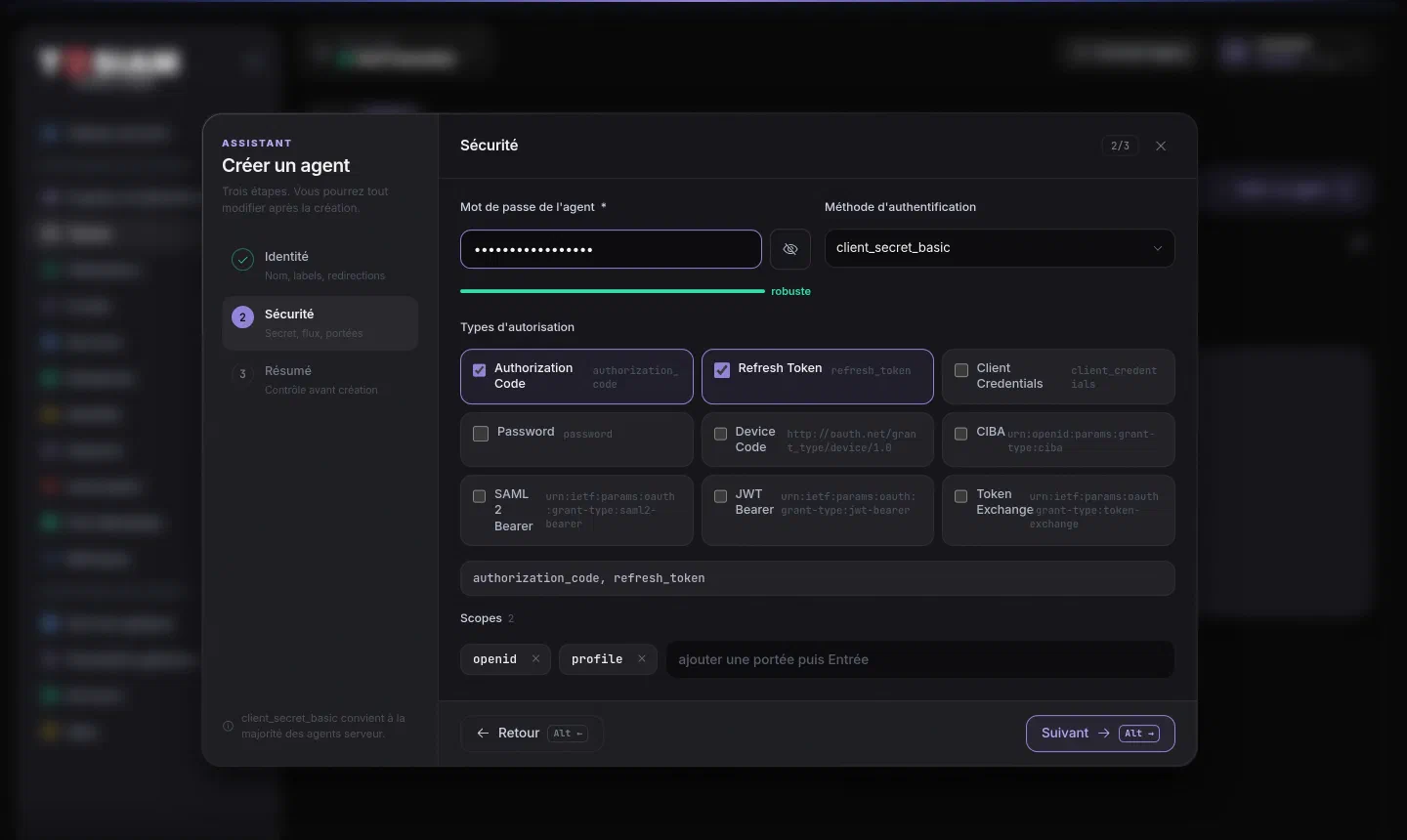The height and width of the screenshot is (840, 1407).
Task: Focus the agent password field
Action: click(x=611, y=249)
